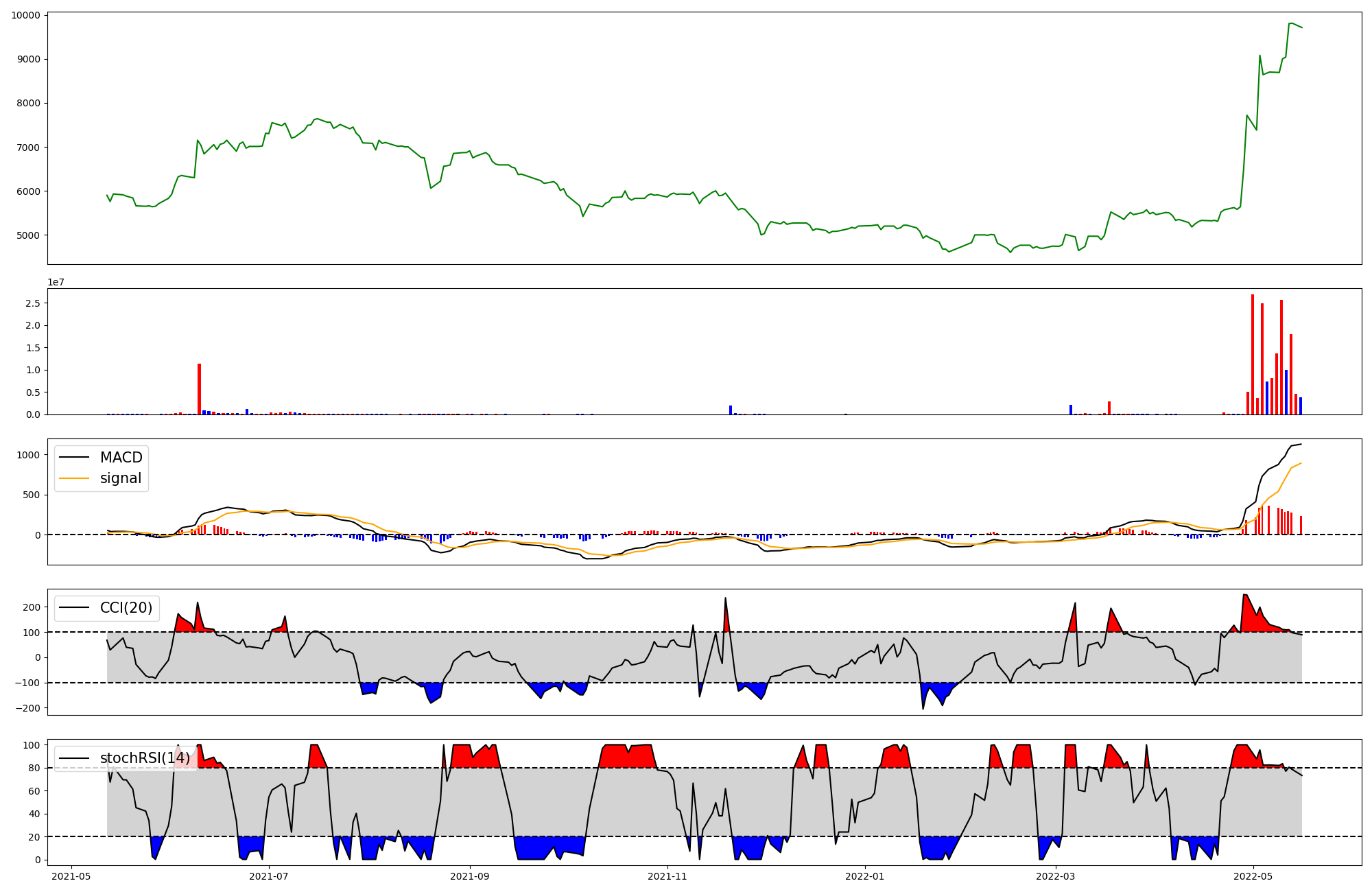This screenshot has width=1372, height=892.
Task: Click the 1000 tick on MACD axis
Action: coord(29,455)
